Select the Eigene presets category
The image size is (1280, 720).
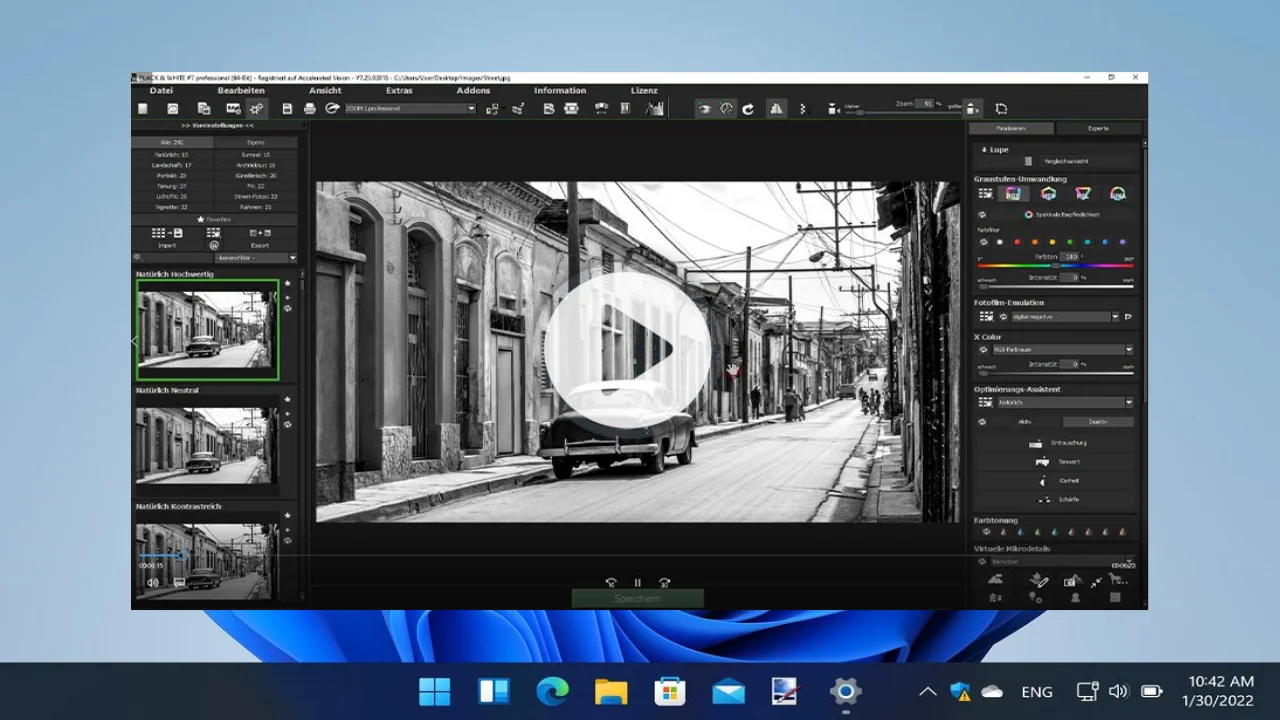[x=256, y=142]
